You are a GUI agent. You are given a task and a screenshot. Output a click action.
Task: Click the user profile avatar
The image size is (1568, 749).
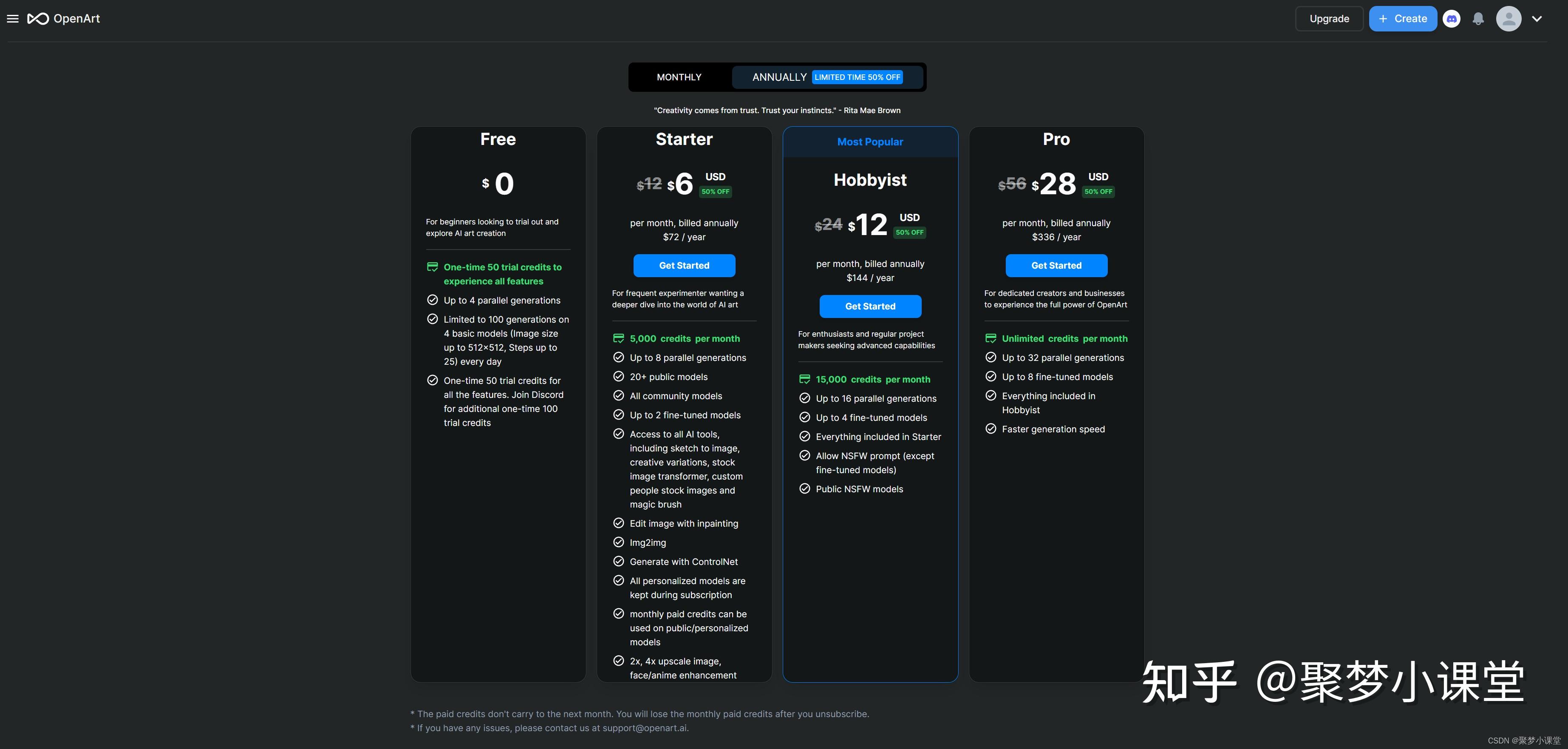(x=1509, y=19)
